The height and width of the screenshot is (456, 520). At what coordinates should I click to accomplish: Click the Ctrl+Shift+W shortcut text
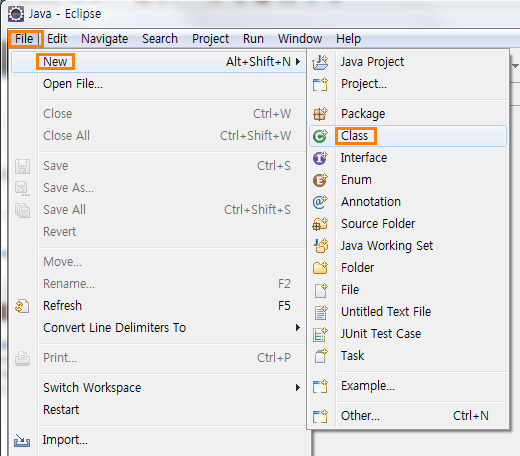pyautogui.click(x=255, y=136)
